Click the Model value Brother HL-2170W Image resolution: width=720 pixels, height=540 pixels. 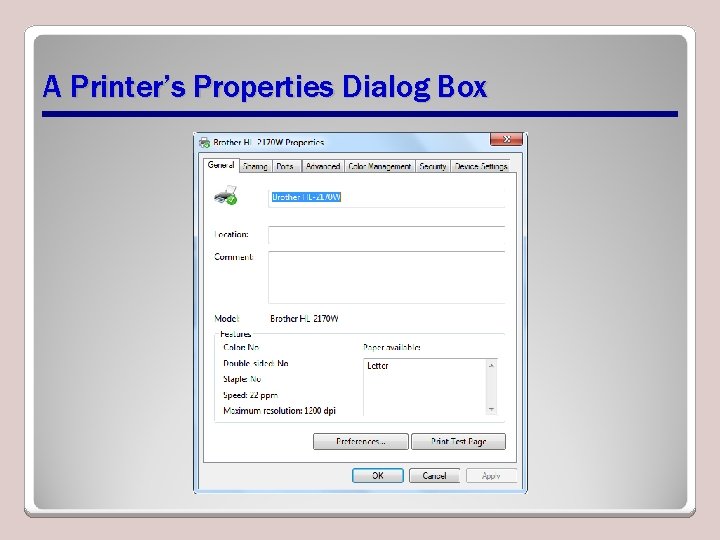[x=304, y=319]
